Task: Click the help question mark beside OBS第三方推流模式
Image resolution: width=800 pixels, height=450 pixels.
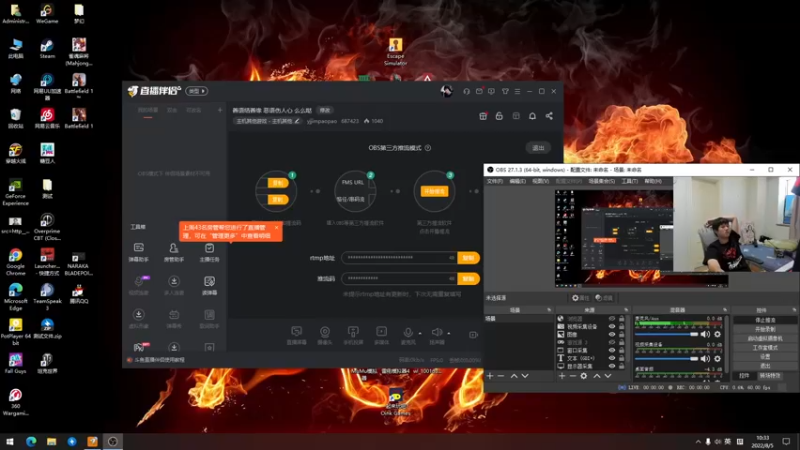Action: click(x=428, y=148)
